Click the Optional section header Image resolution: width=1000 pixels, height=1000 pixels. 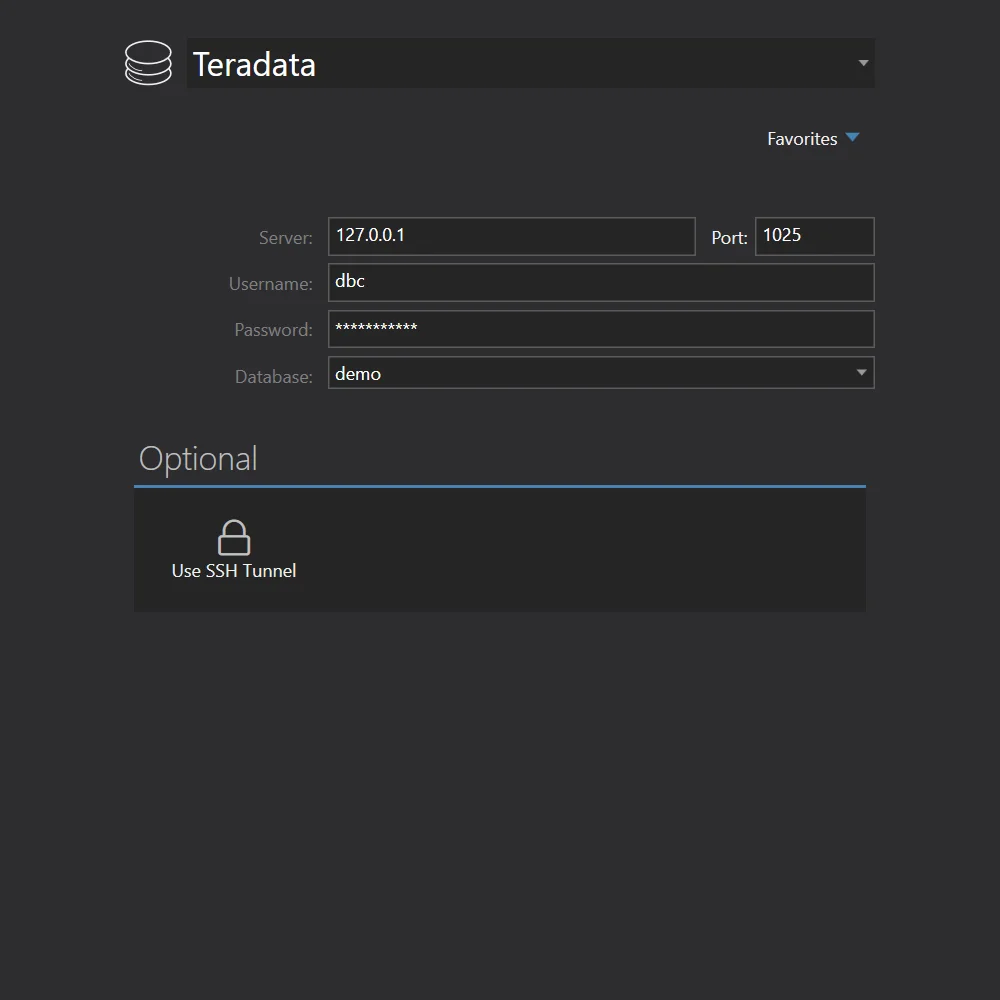(x=198, y=458)
